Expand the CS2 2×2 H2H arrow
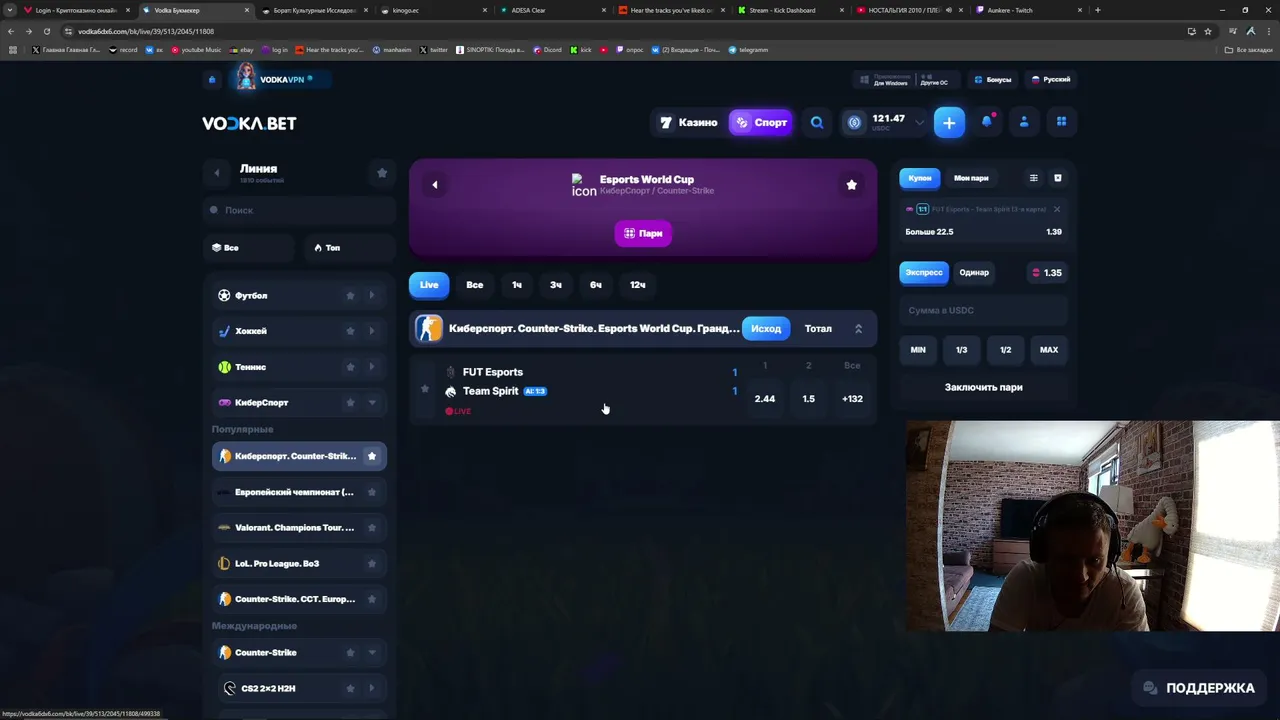This screenshot has height=720, width=1280. pos(372,688)
